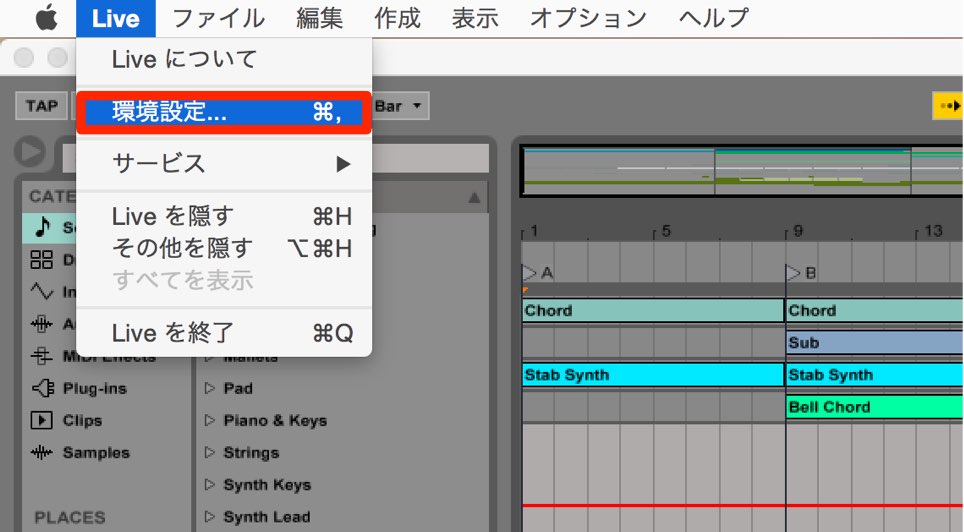
Task: Select the Drums grid category icon
Action: (x=41, y=260)
